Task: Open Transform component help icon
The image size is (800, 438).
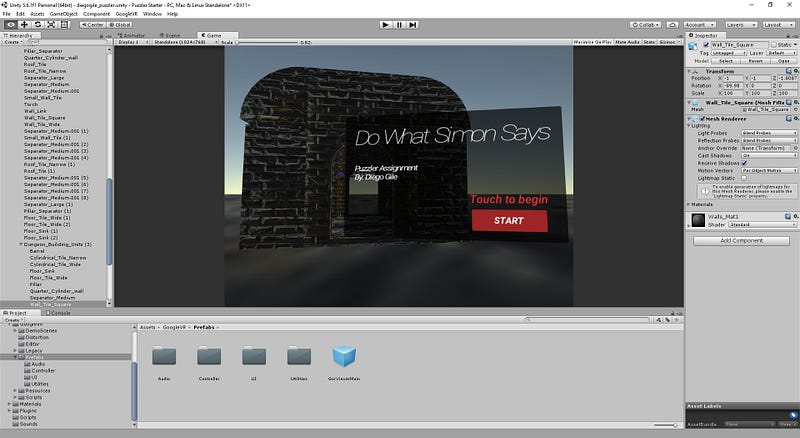Action: coord(789,71)
